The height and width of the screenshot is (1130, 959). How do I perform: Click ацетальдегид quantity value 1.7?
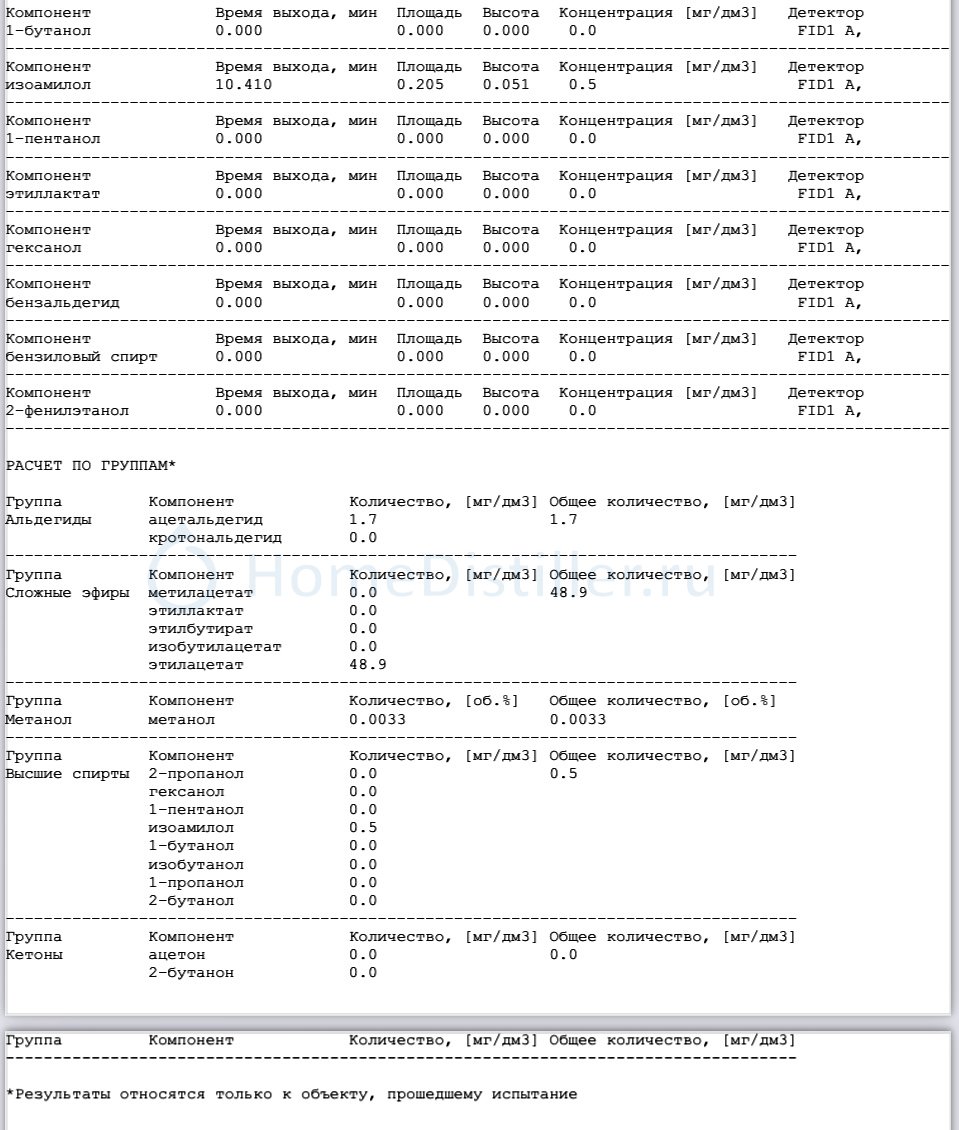tap(362, 520)
